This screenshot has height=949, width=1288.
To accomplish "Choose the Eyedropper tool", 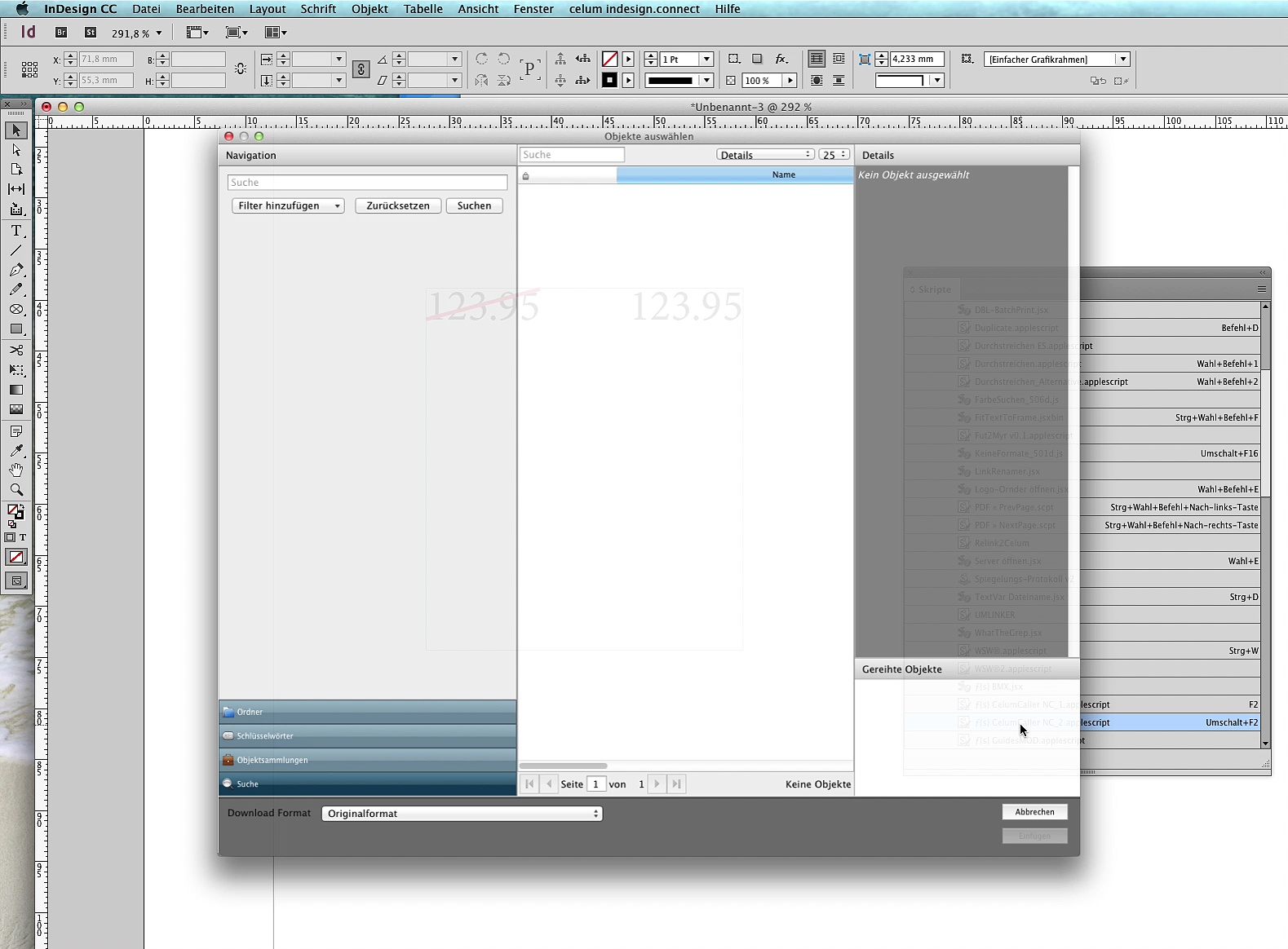I will tap(16, 451).
